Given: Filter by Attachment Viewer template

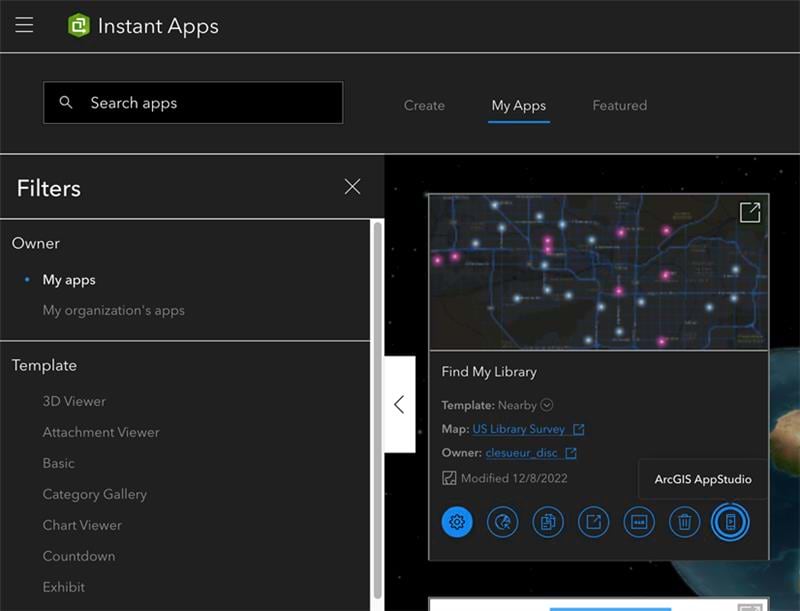Looking at the screenshot, I should pos(101,432).
